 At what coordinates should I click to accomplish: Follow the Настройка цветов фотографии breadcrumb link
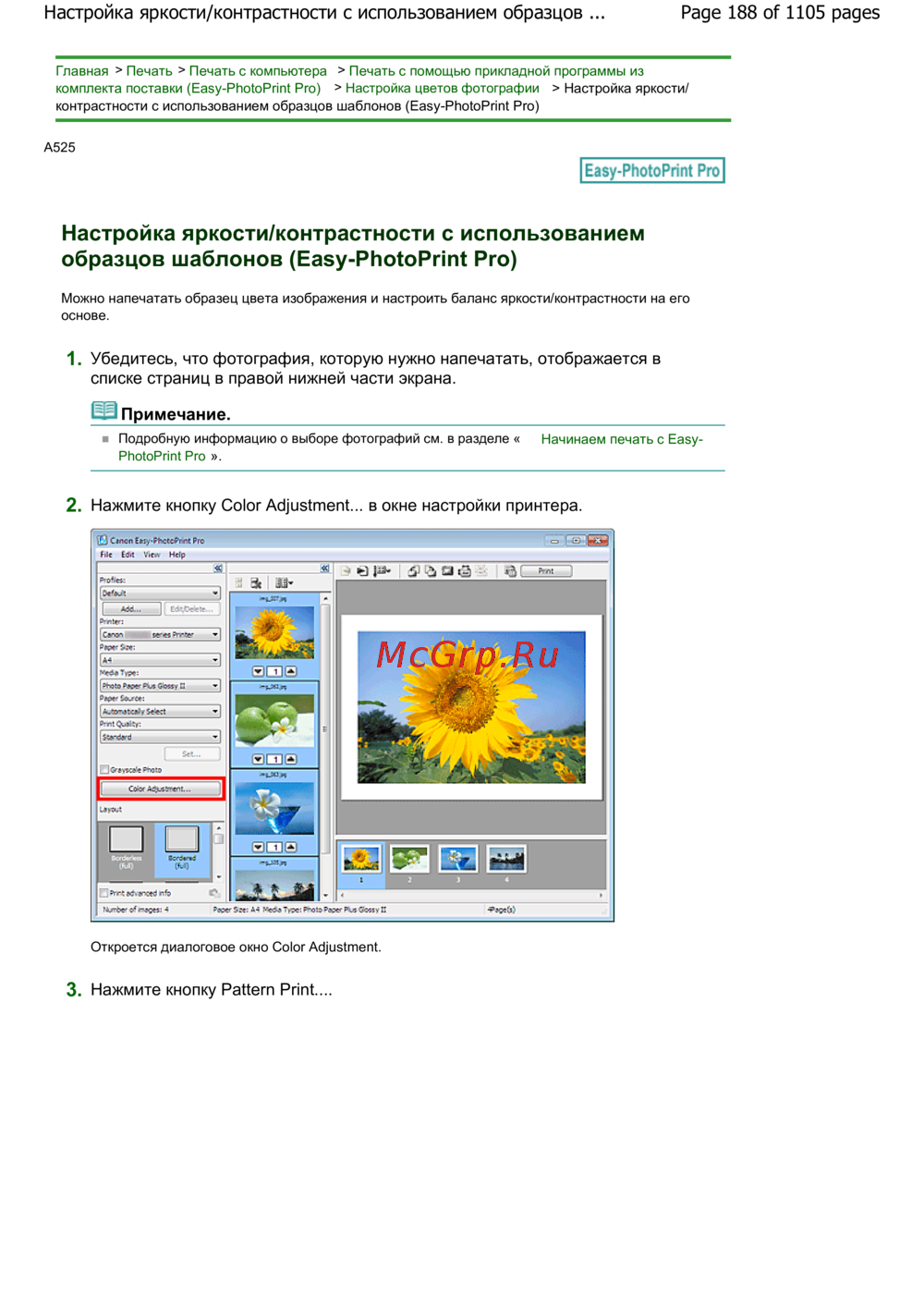pos(442,89)
